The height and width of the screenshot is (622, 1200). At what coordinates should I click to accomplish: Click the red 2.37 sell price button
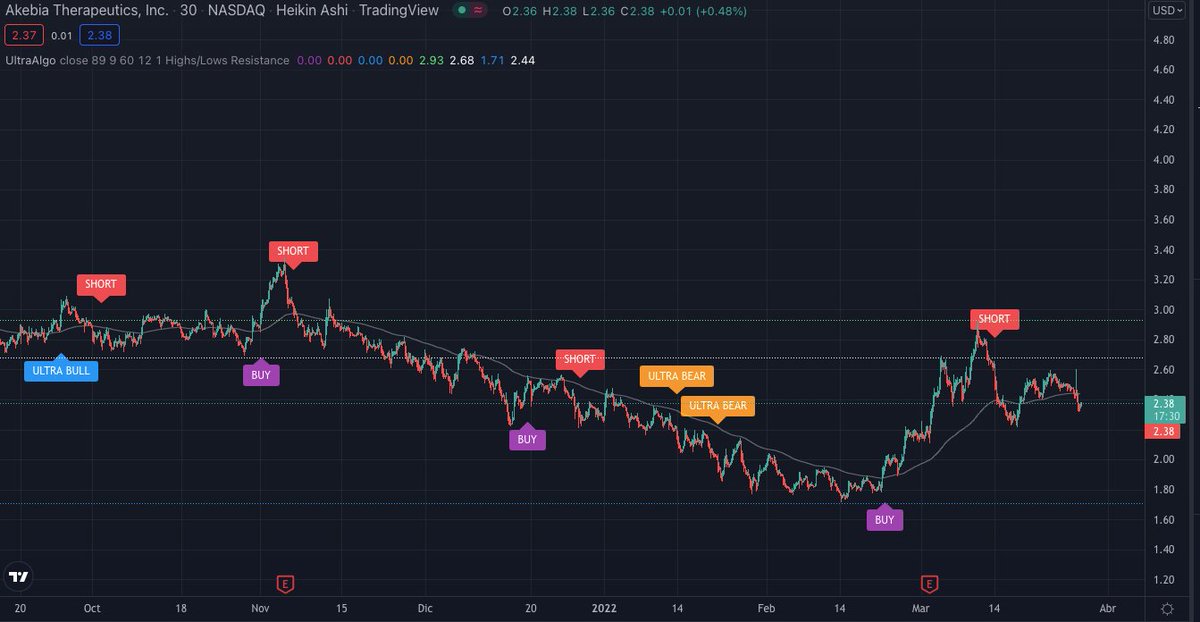click(22, 35)
